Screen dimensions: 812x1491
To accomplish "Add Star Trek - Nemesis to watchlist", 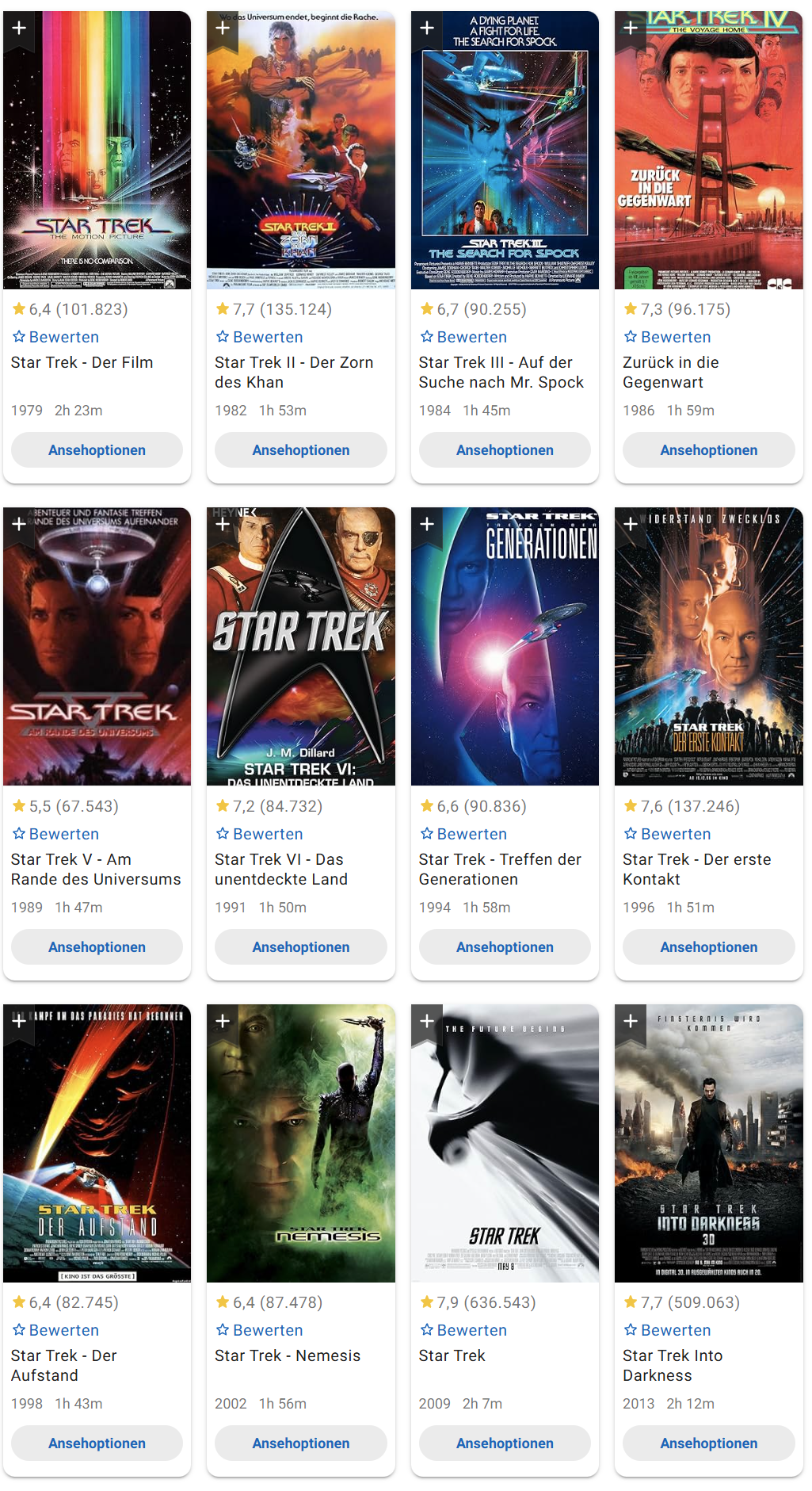I will pyautogui.click(x=223, y=1021).
